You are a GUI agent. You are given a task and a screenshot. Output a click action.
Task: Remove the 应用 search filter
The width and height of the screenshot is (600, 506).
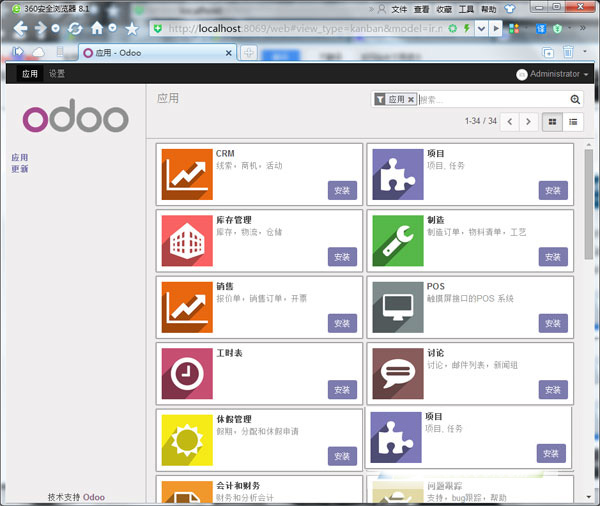[411, 100]
